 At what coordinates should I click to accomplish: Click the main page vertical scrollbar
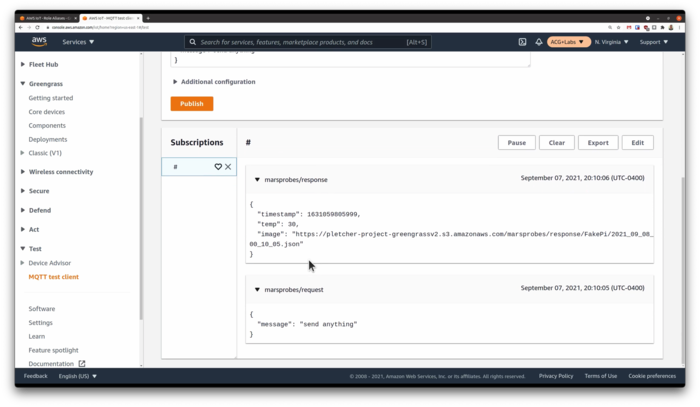pos(683,268)
